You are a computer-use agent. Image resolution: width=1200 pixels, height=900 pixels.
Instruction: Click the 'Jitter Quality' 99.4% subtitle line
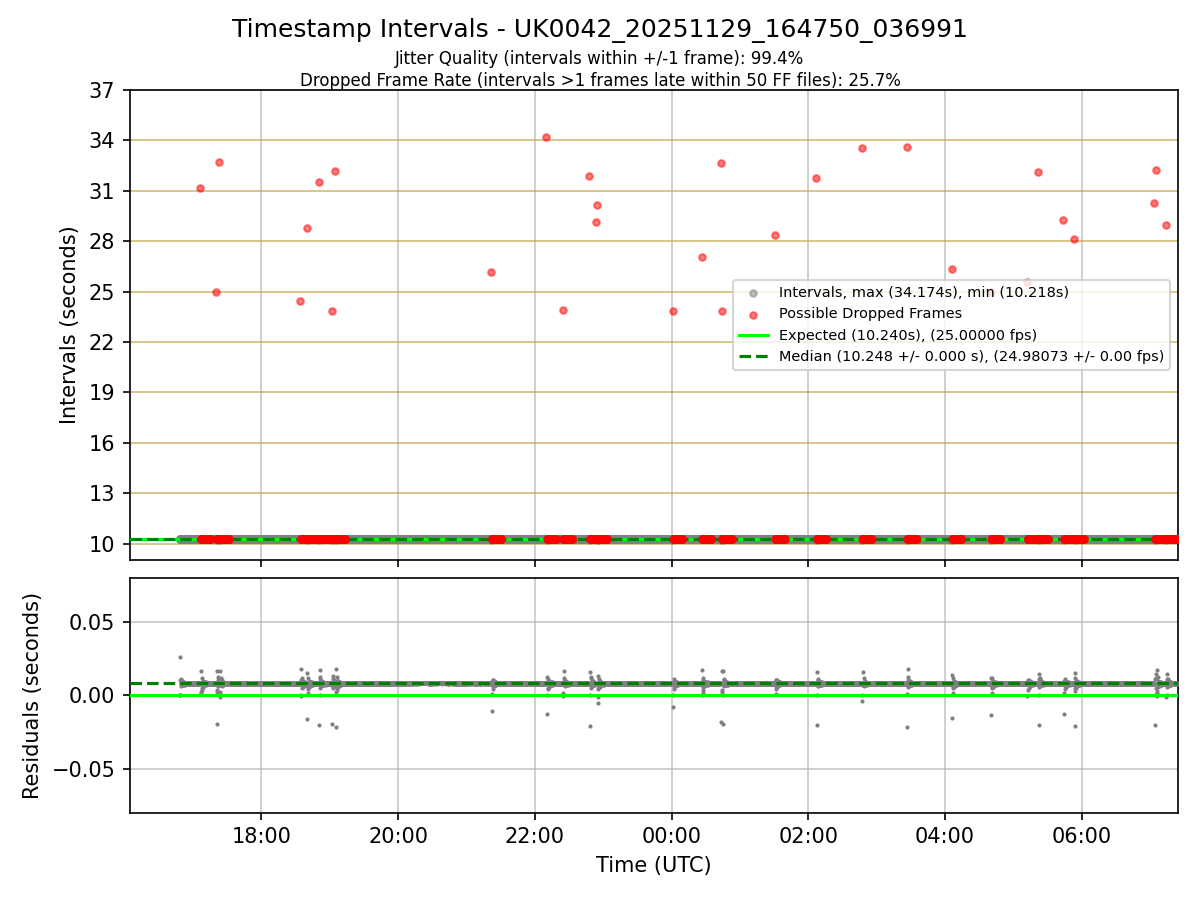[x=599, y=58]
